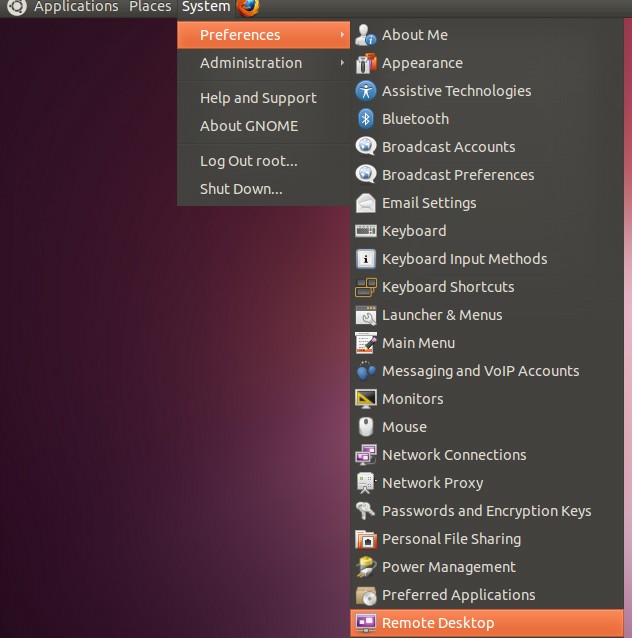Close the System menu in the panel

click(206, 7)
